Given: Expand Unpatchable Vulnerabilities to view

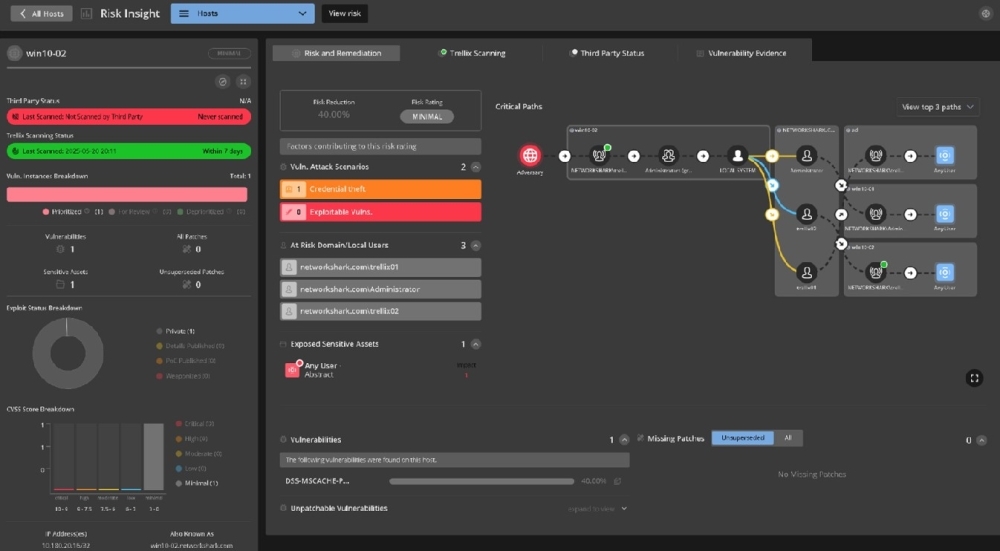Looking at the screenshot, I should point(597,508).
